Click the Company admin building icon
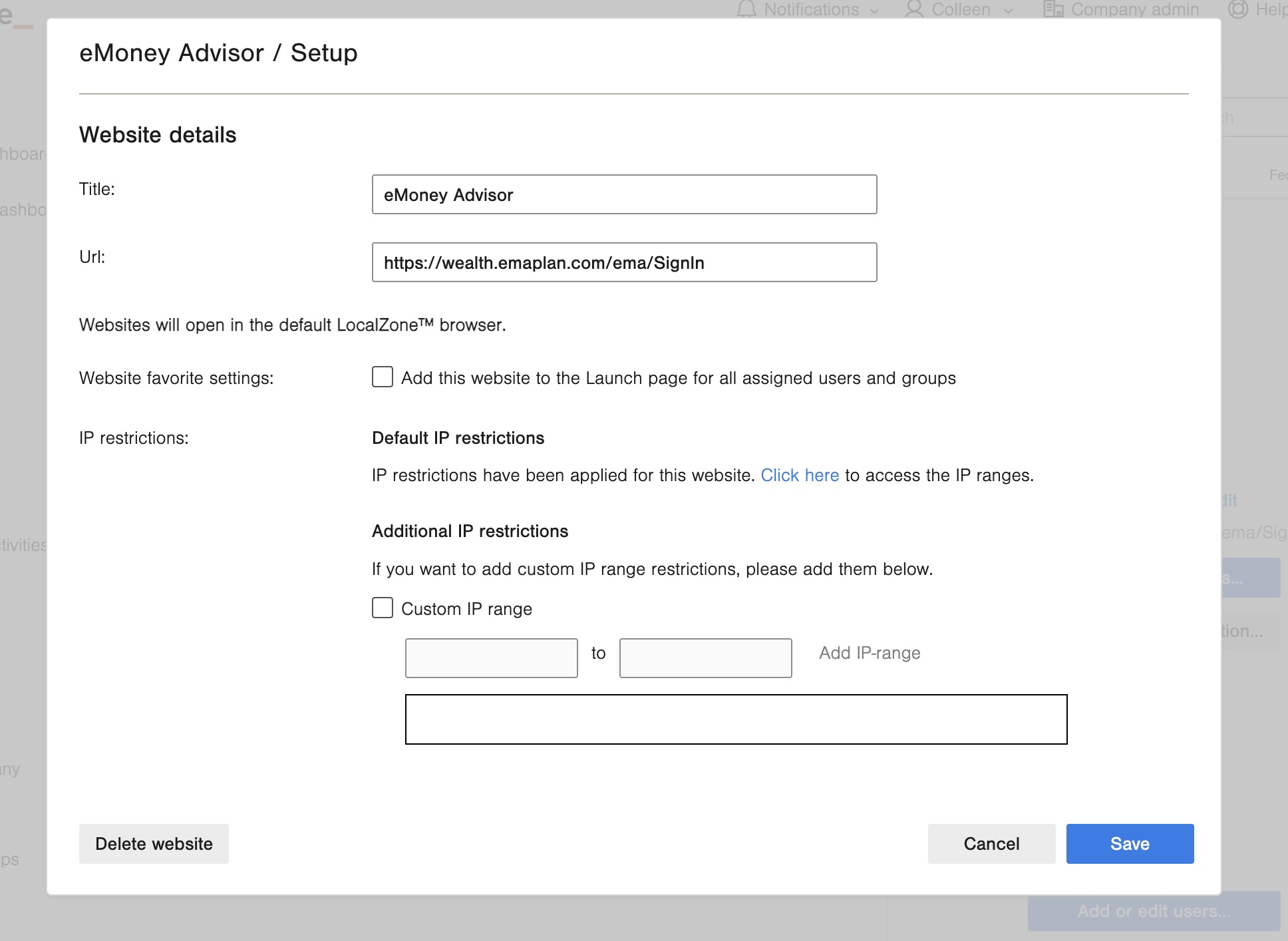 [1053, 9]
